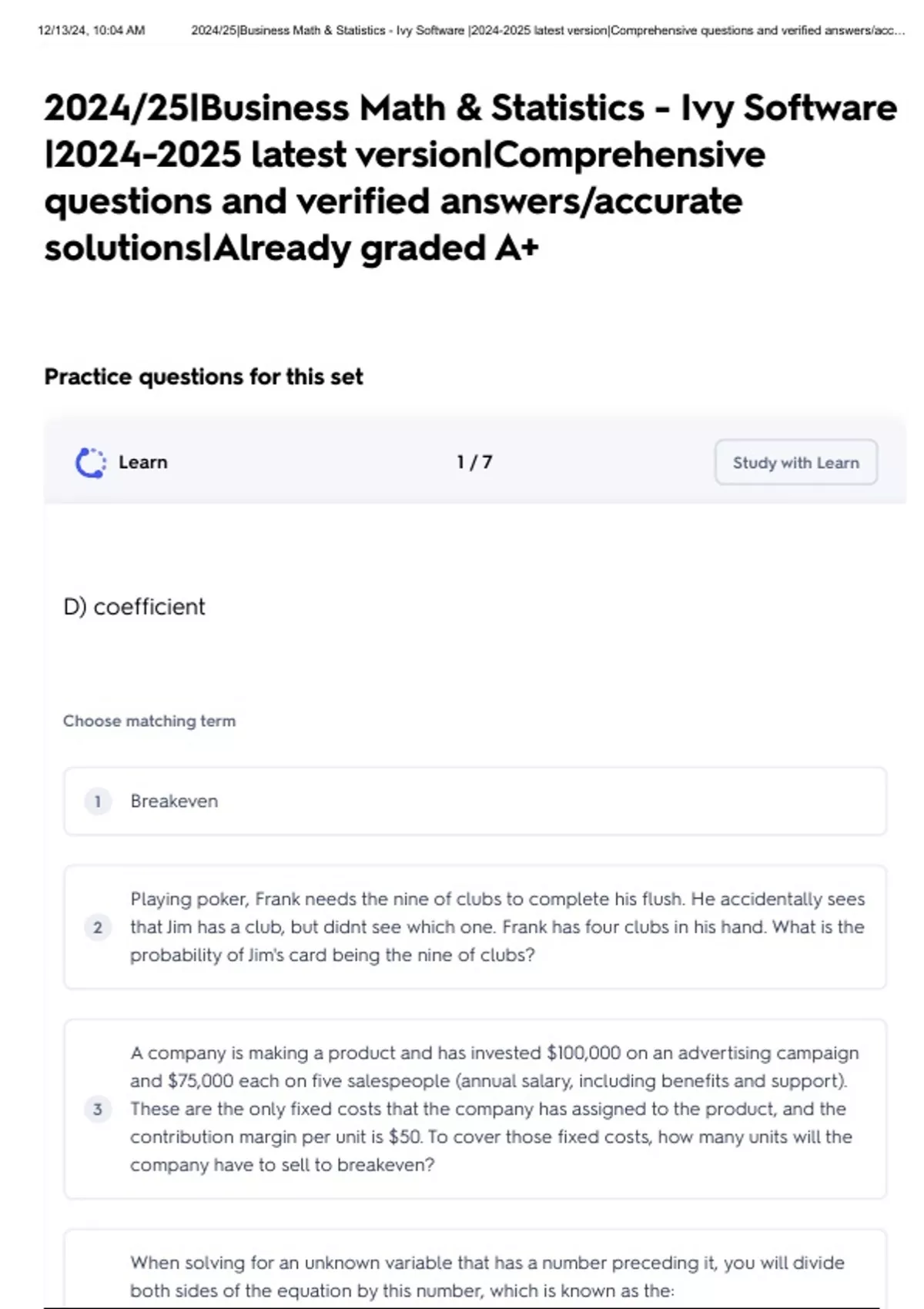Screen dimensions: 924x1309
Task: Click the $100,000 advertising campaign text
Action: coord(702,1053)
